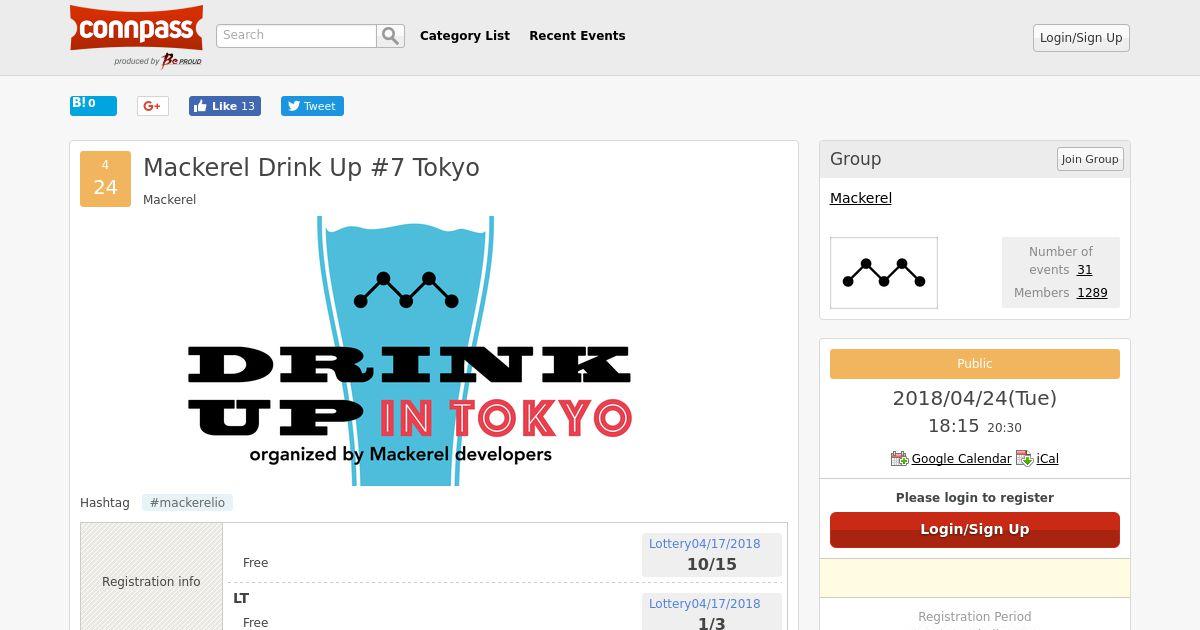This screenshot has width=1200, height=630.
Task: Click the Group panel heading
Action: 856,159
